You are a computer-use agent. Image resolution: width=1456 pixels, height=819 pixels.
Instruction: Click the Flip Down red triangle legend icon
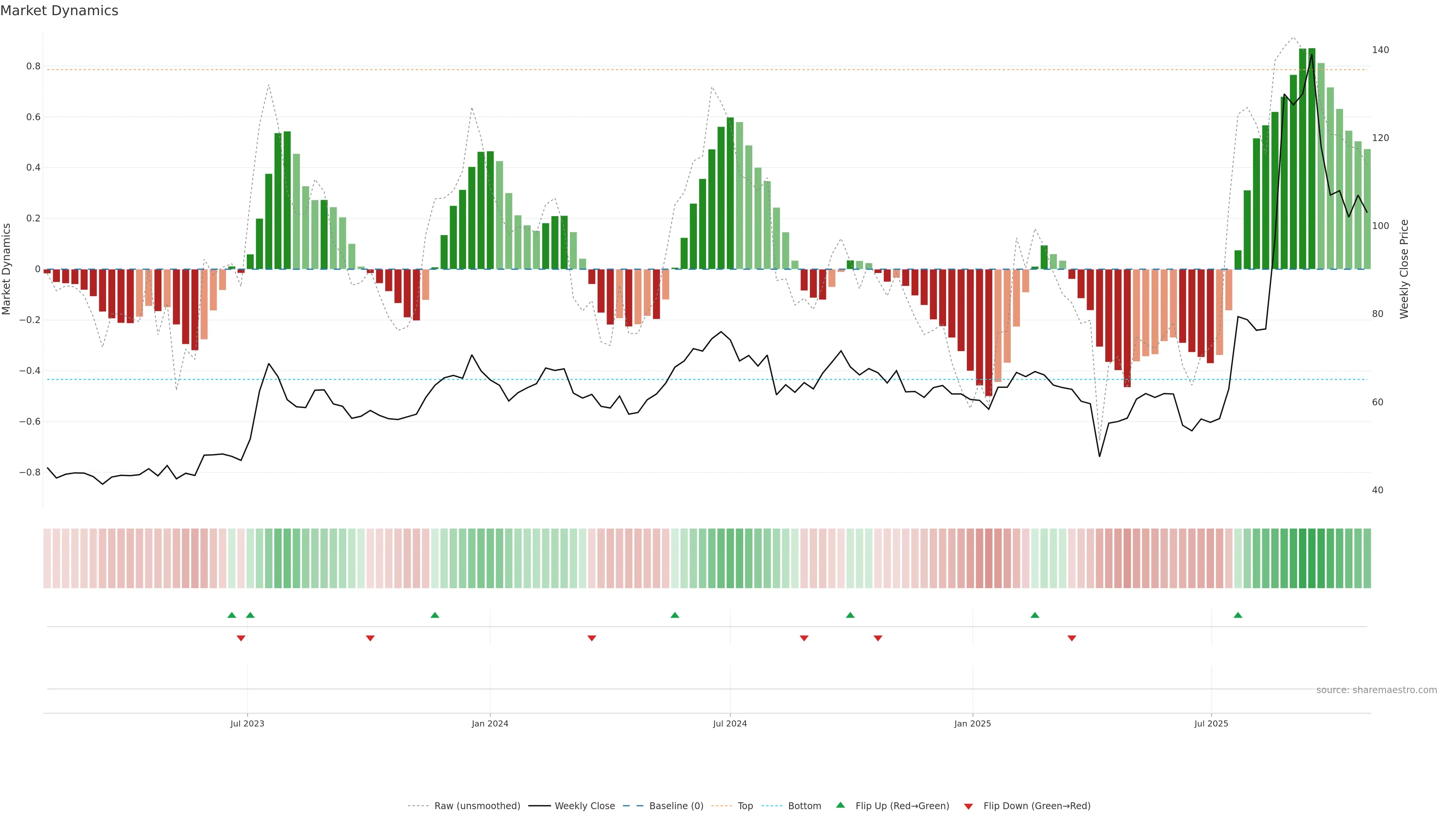pos(968,806)
